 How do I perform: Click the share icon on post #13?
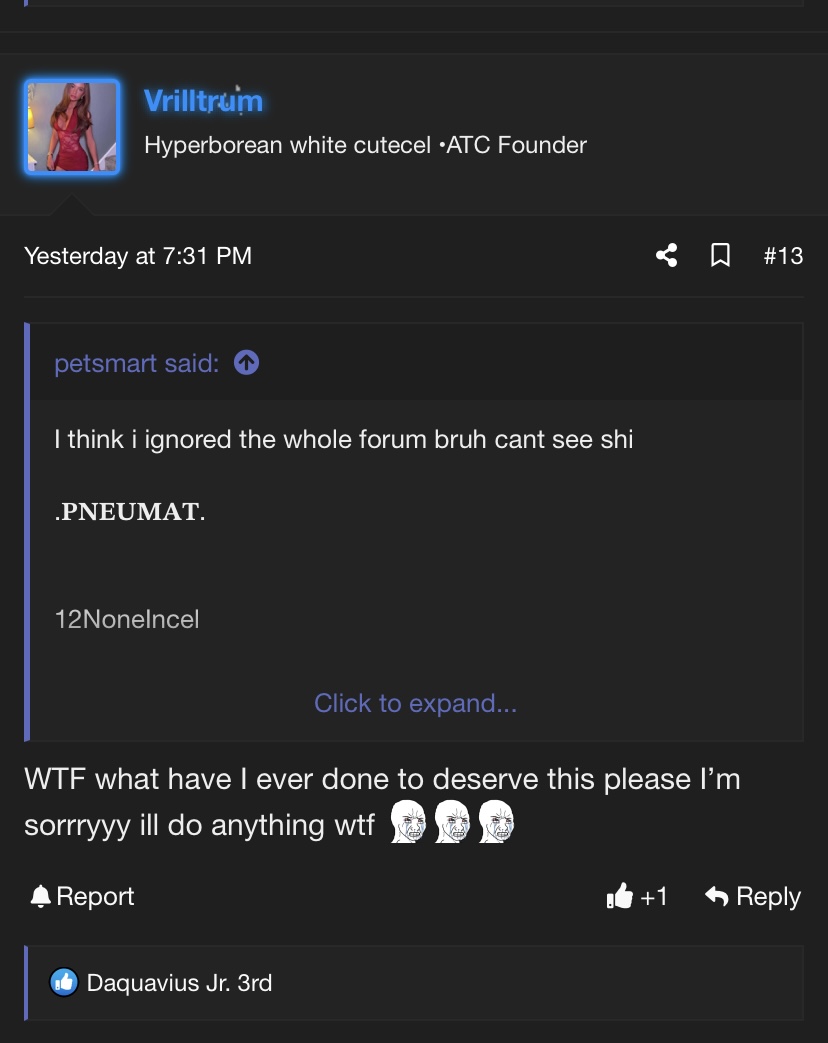click(x=666, y=255)
